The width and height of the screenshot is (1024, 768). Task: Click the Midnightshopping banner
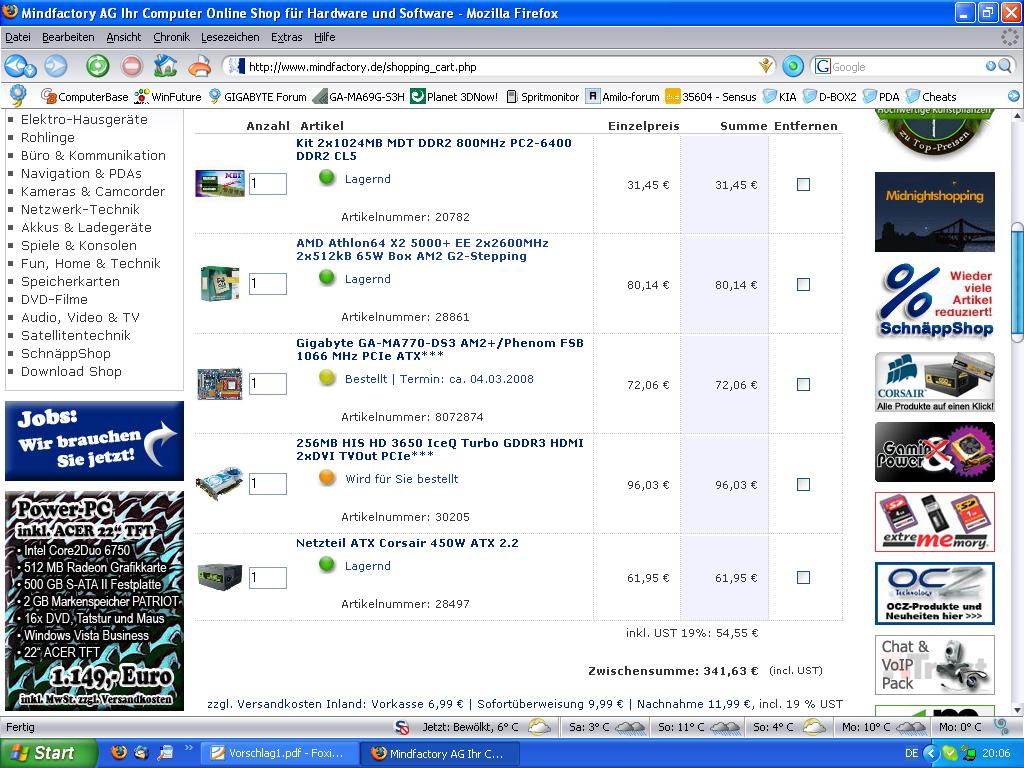point(935,212)
